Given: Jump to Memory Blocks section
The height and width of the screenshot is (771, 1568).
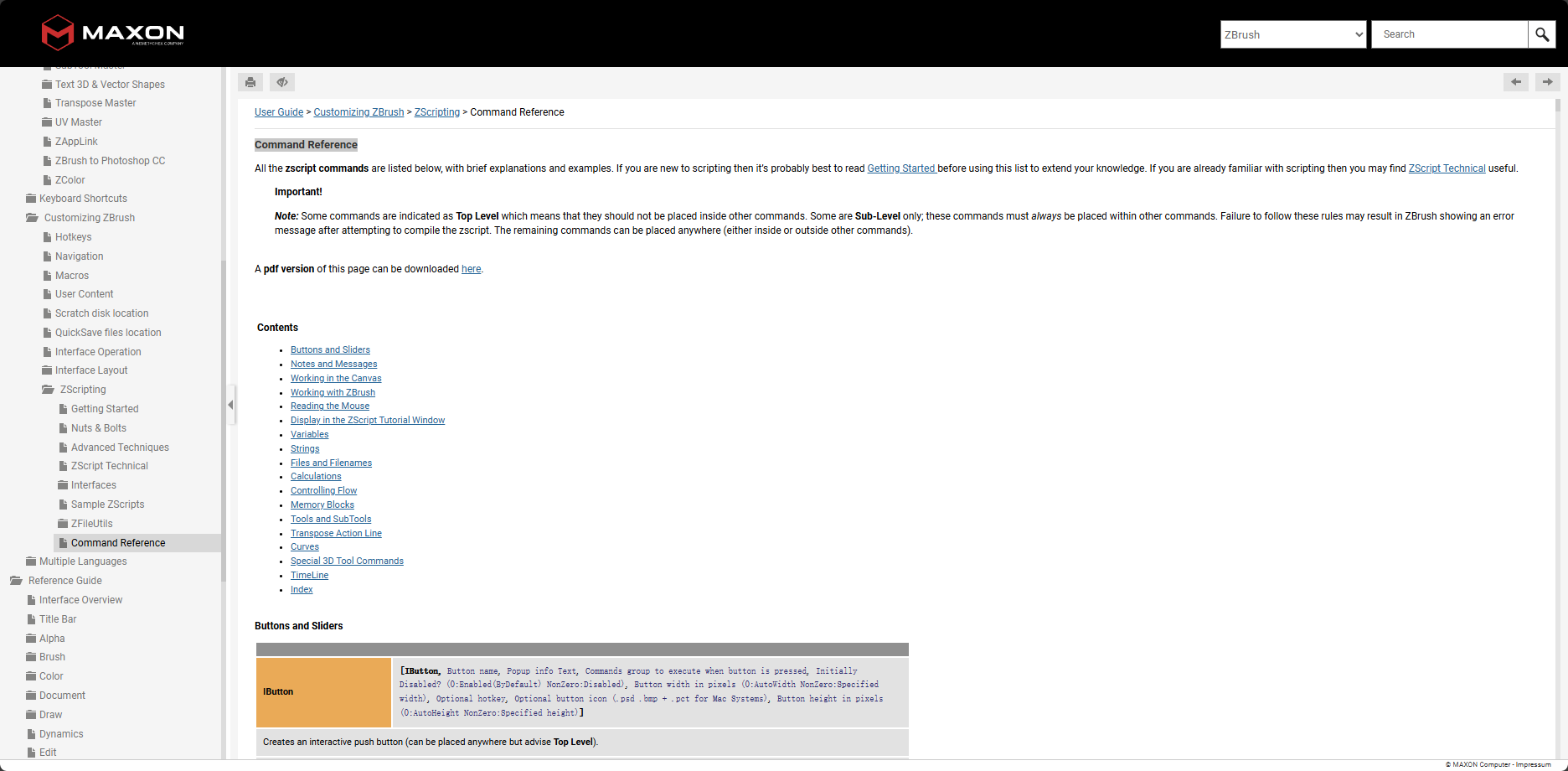Looking at the screenshot, I should tap(322, 505).
